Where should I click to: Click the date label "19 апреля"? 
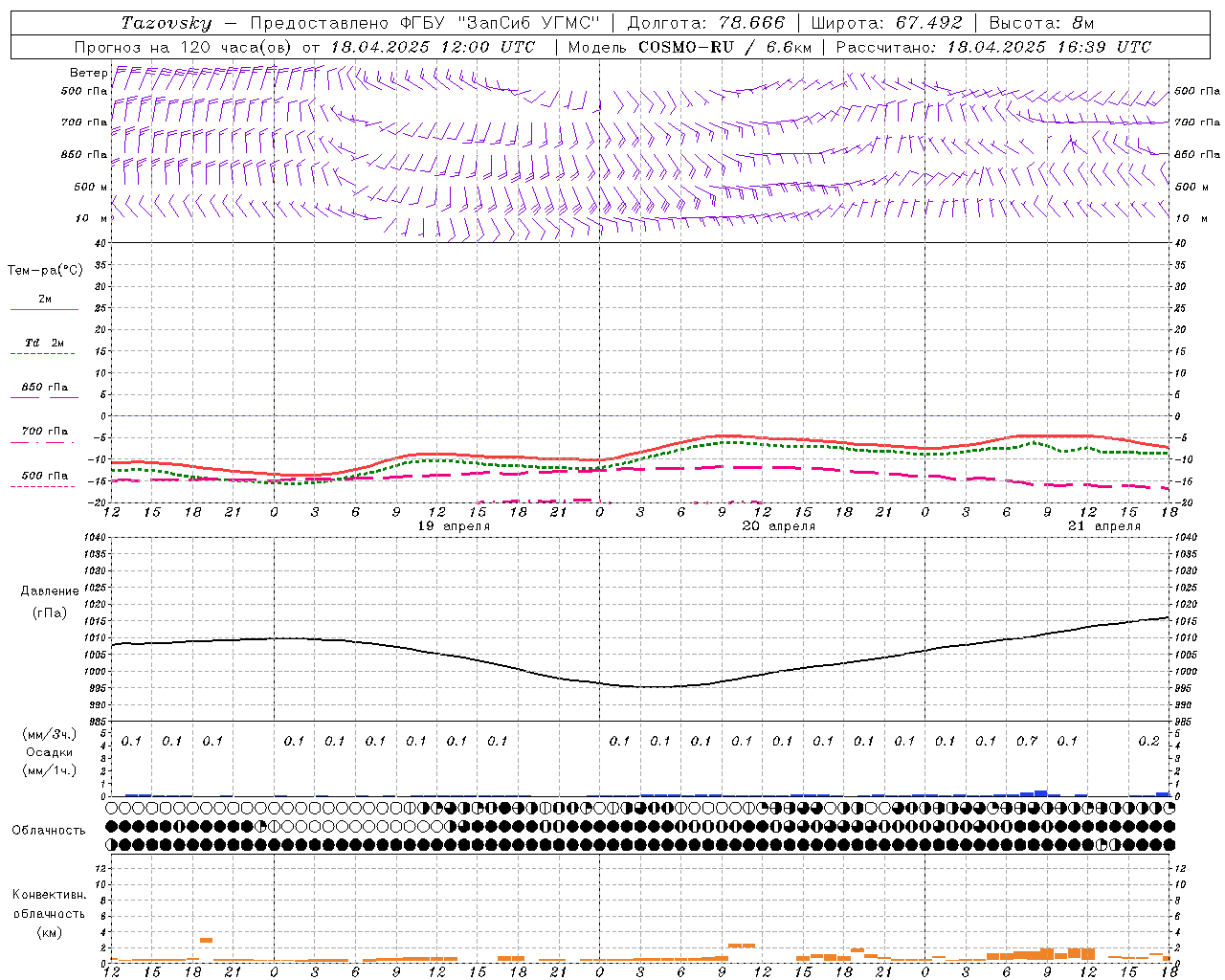click(454, 526)
